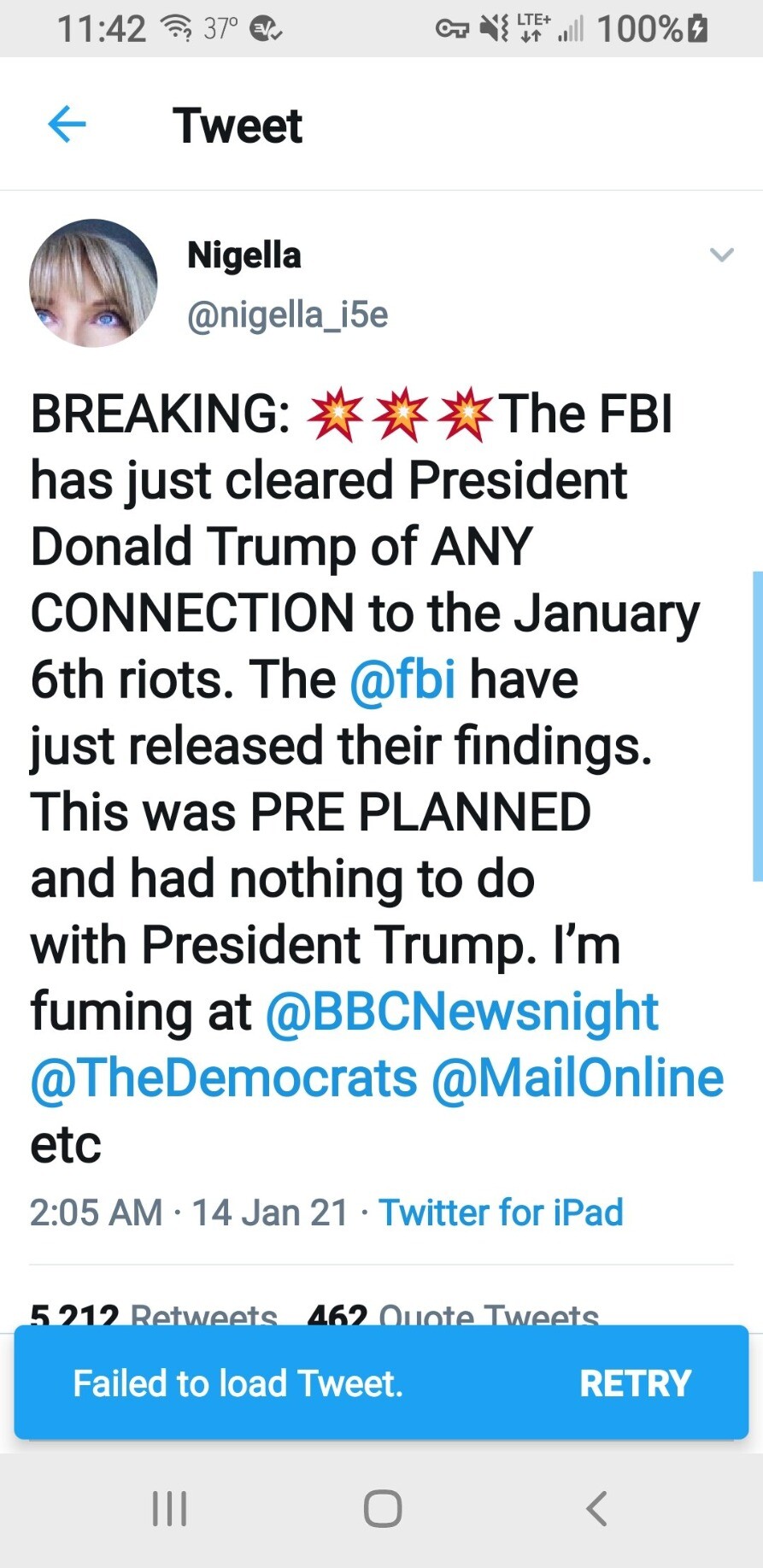Tap the VPN key status icon
763x1568 pixels.
coord(452,30)
